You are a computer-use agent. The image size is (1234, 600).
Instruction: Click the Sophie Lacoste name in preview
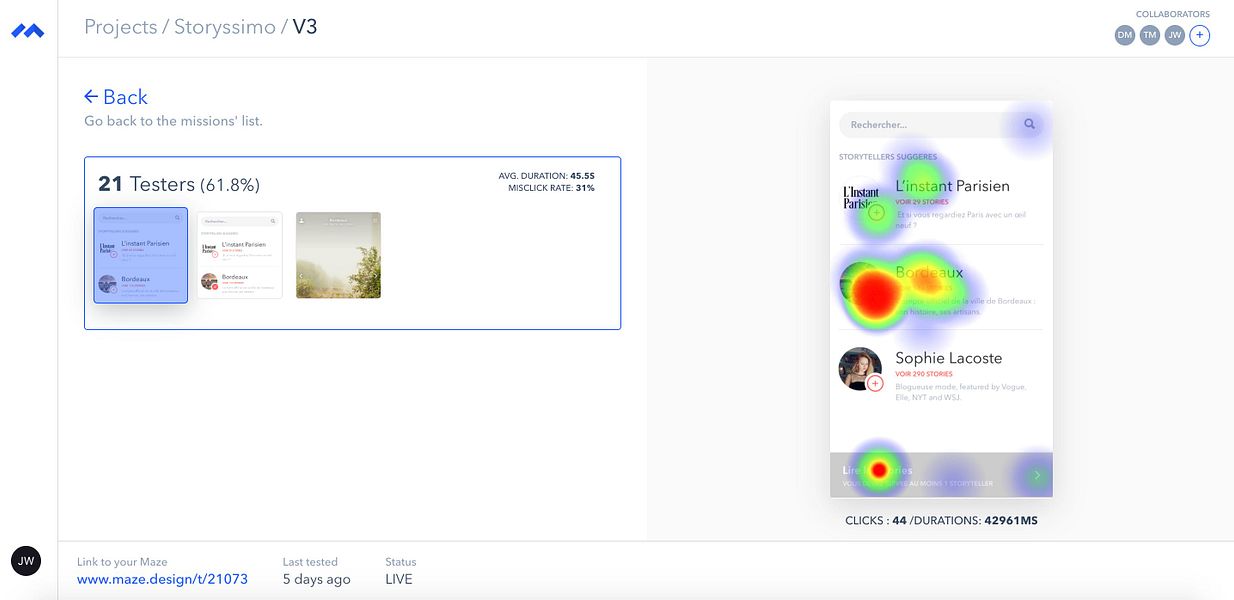[948, 358]
